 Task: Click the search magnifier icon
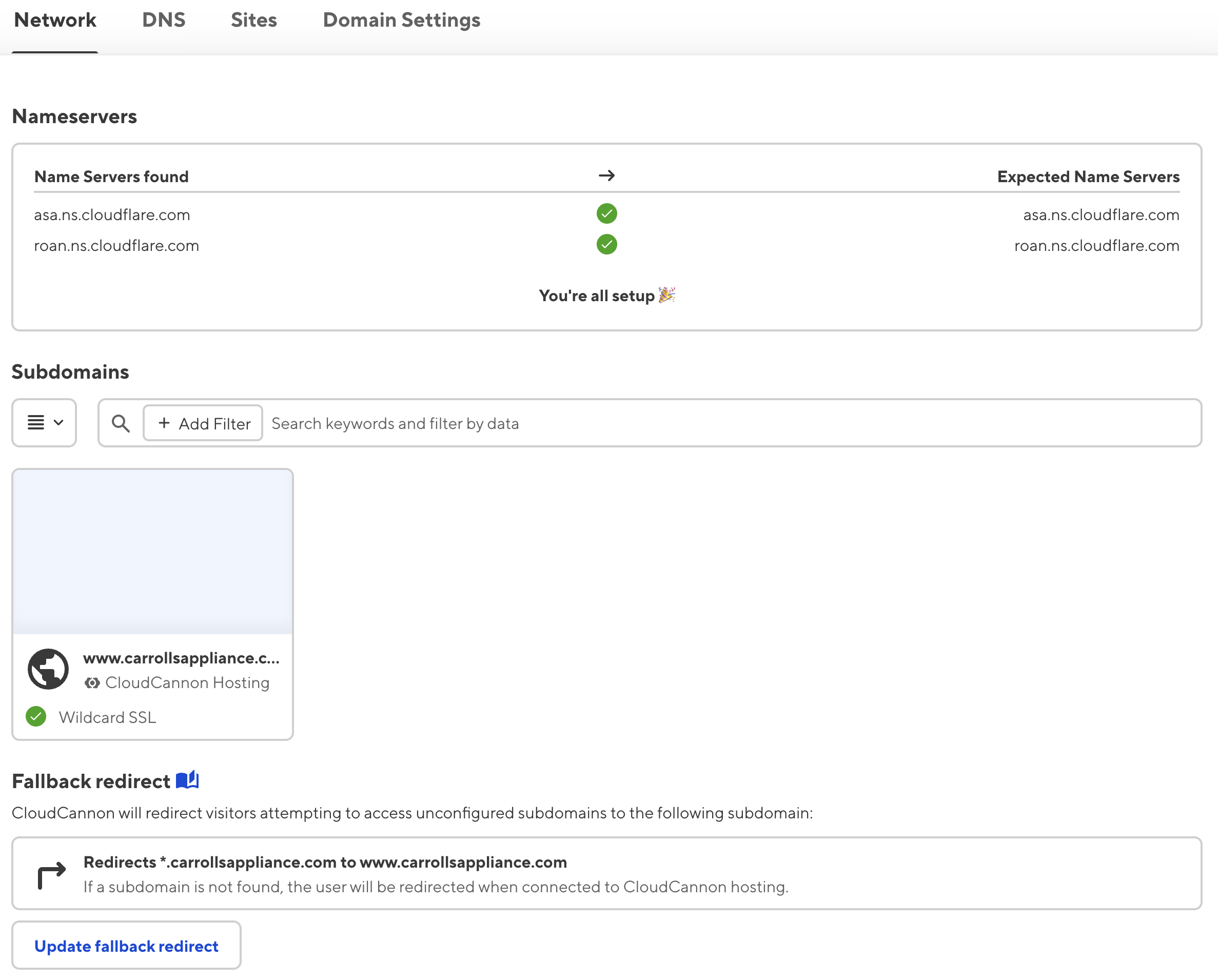121,423
